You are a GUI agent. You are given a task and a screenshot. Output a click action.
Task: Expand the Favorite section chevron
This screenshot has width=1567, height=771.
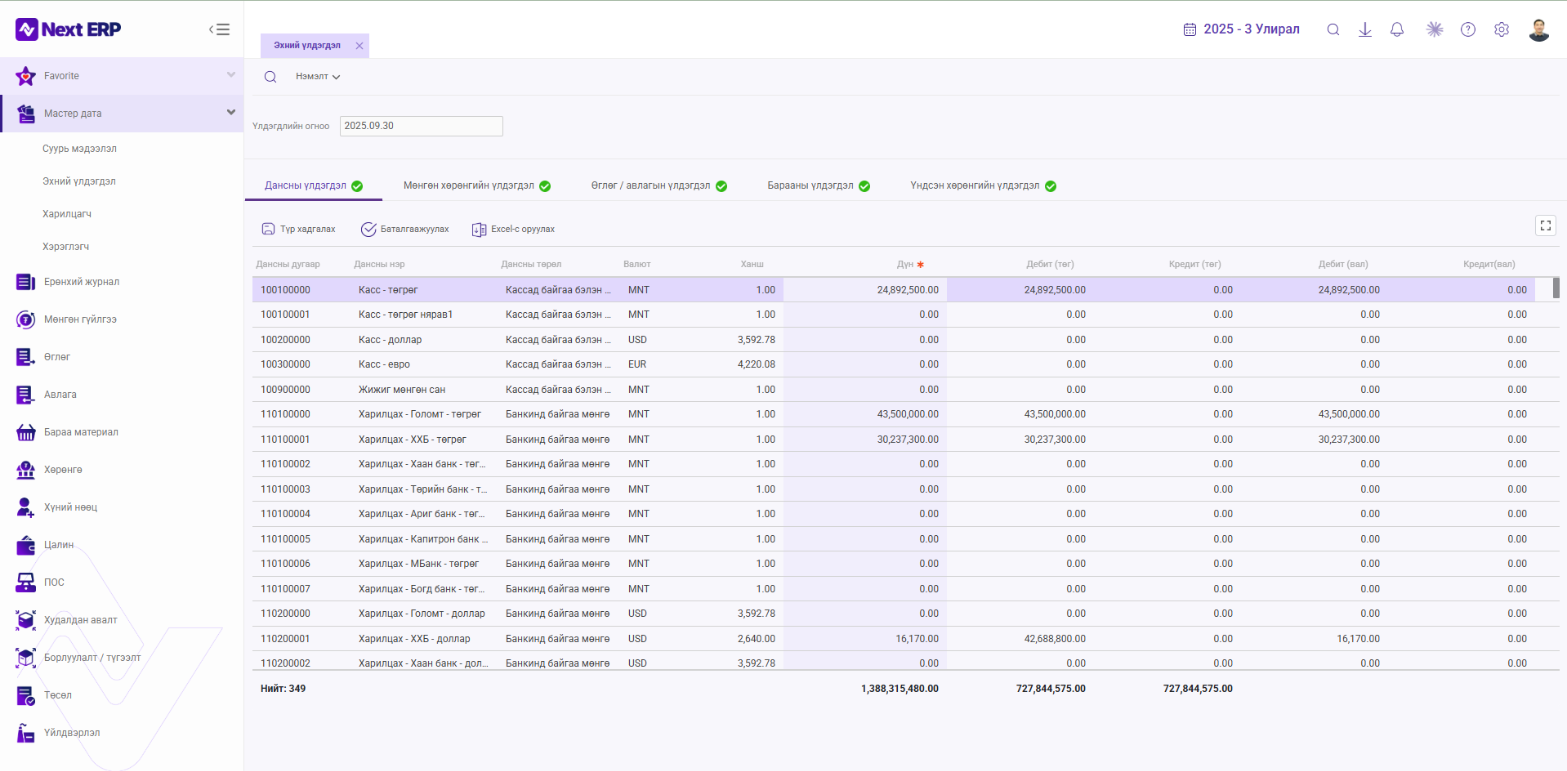231,75
